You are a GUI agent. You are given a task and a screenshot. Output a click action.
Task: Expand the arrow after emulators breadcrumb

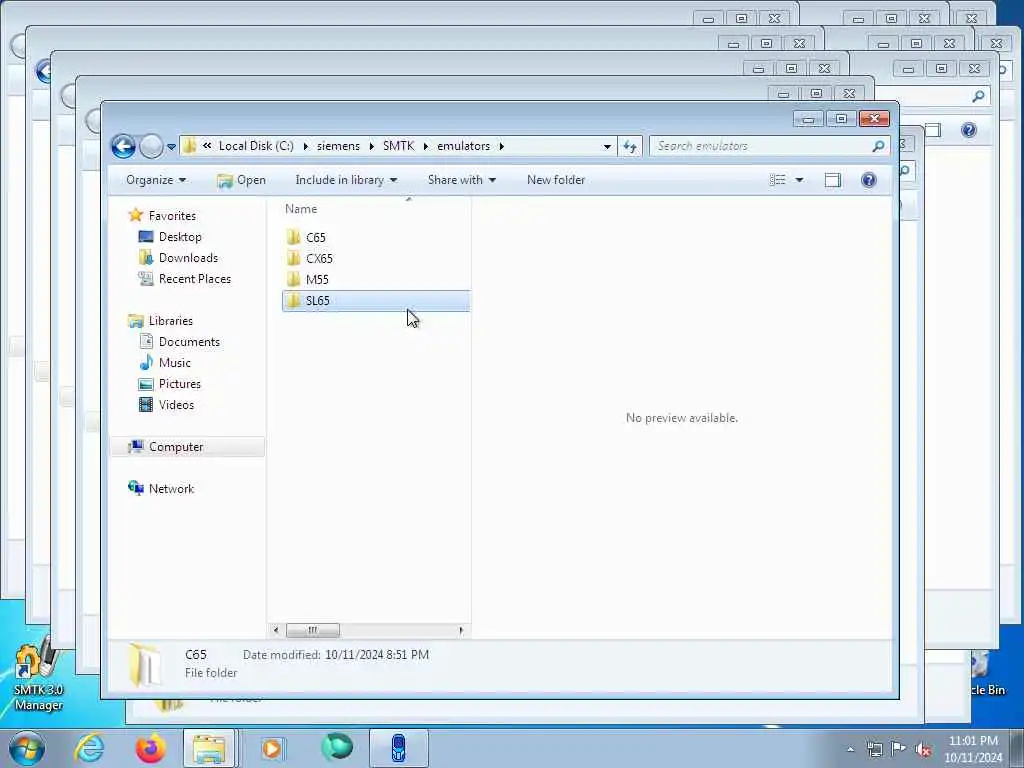pyautogui.click(x=502, y=146)
